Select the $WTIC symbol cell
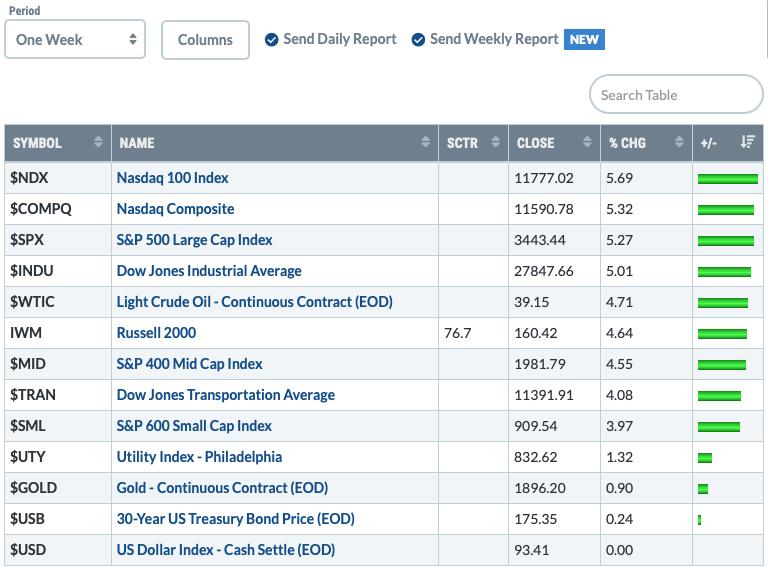Image resolution: width=768 pixels, height=570 pixels. pos(58,302)
